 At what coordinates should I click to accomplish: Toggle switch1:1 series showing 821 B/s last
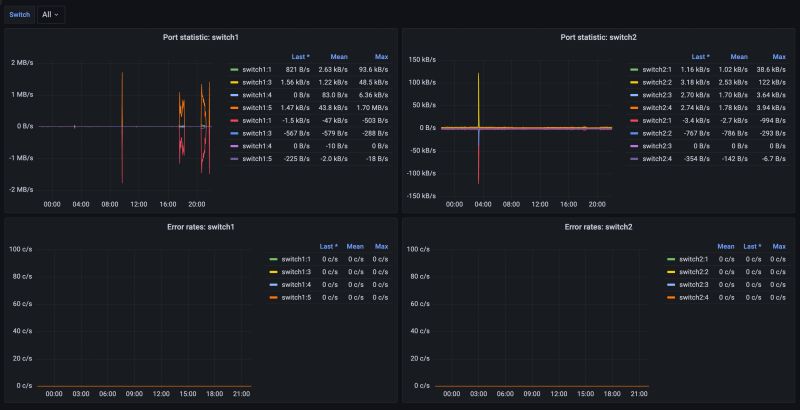point(257,70)
